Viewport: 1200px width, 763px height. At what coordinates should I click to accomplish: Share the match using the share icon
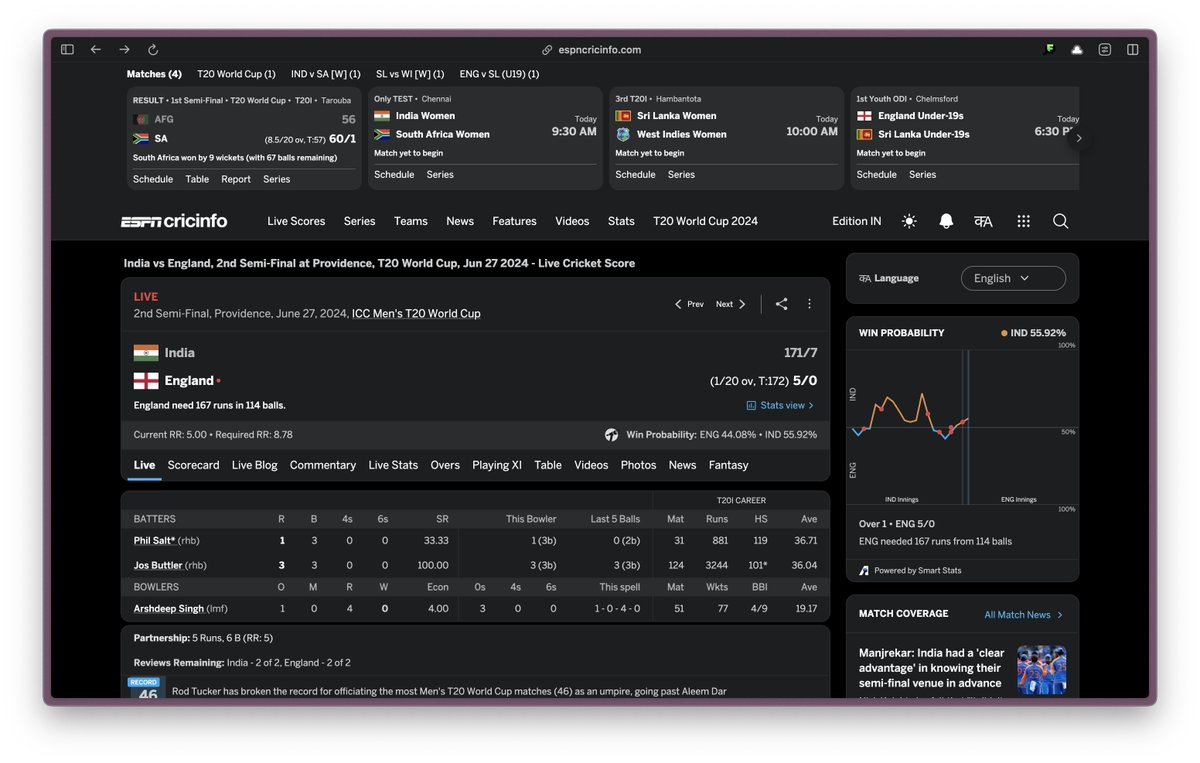(781, 303)
